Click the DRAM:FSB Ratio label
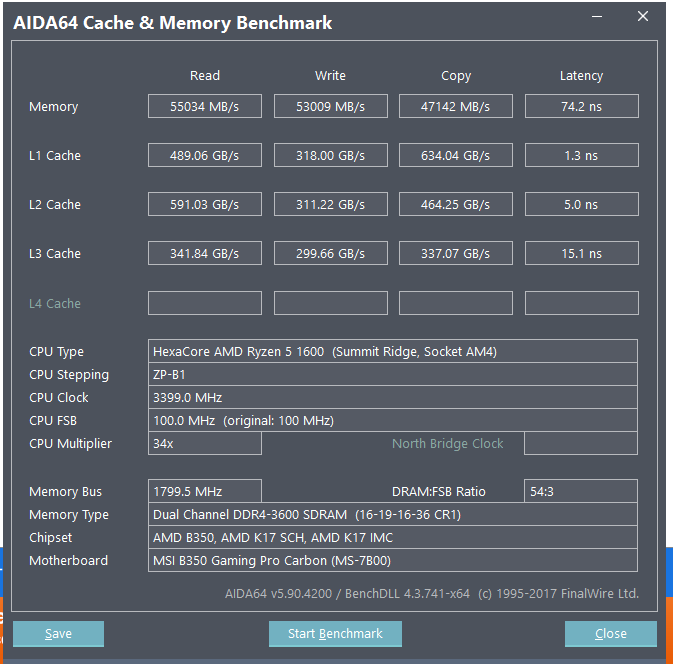 click(438, 491)
